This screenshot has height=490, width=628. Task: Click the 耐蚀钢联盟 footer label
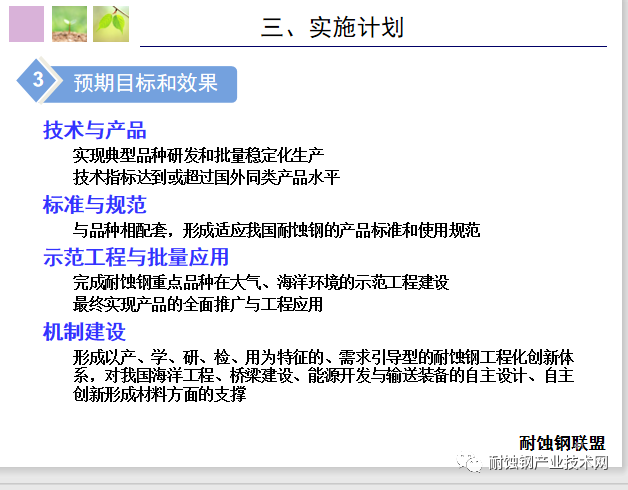[561, 443]
